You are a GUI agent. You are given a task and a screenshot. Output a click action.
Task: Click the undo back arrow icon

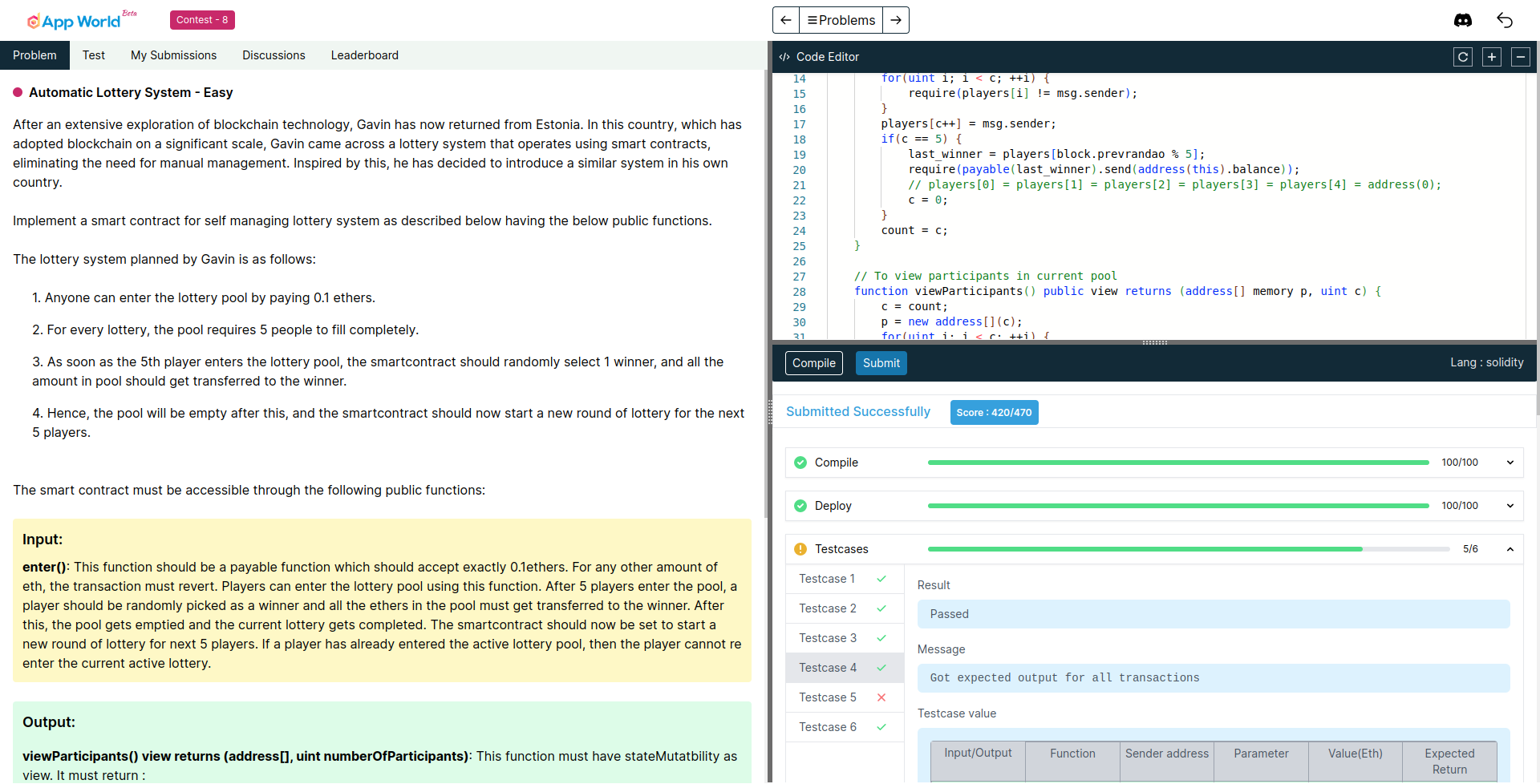point(1505,20)
